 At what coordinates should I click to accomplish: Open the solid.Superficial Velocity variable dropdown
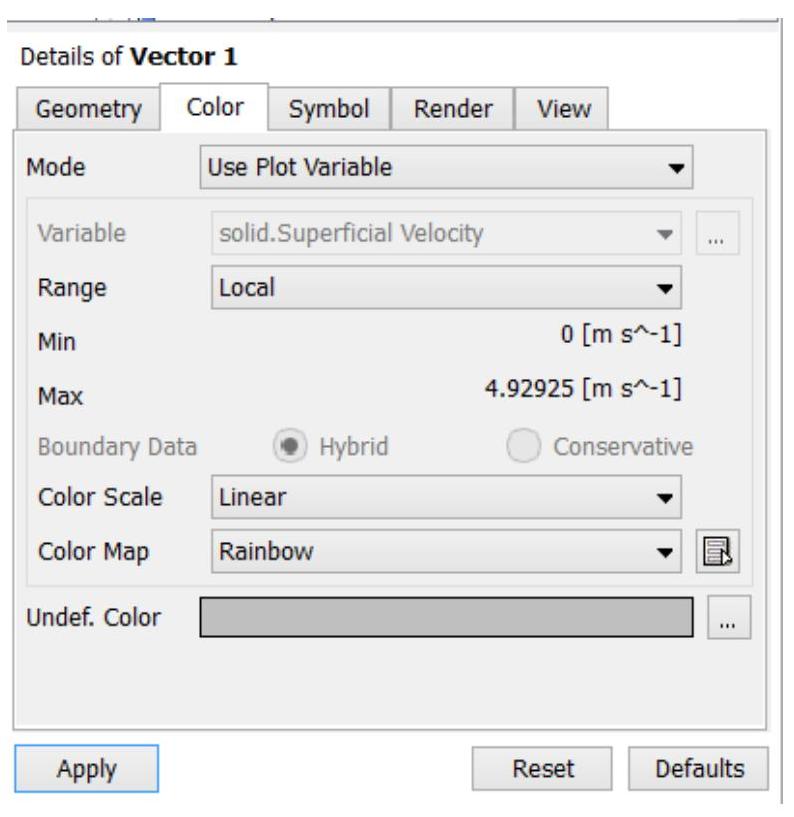point(446,233)
